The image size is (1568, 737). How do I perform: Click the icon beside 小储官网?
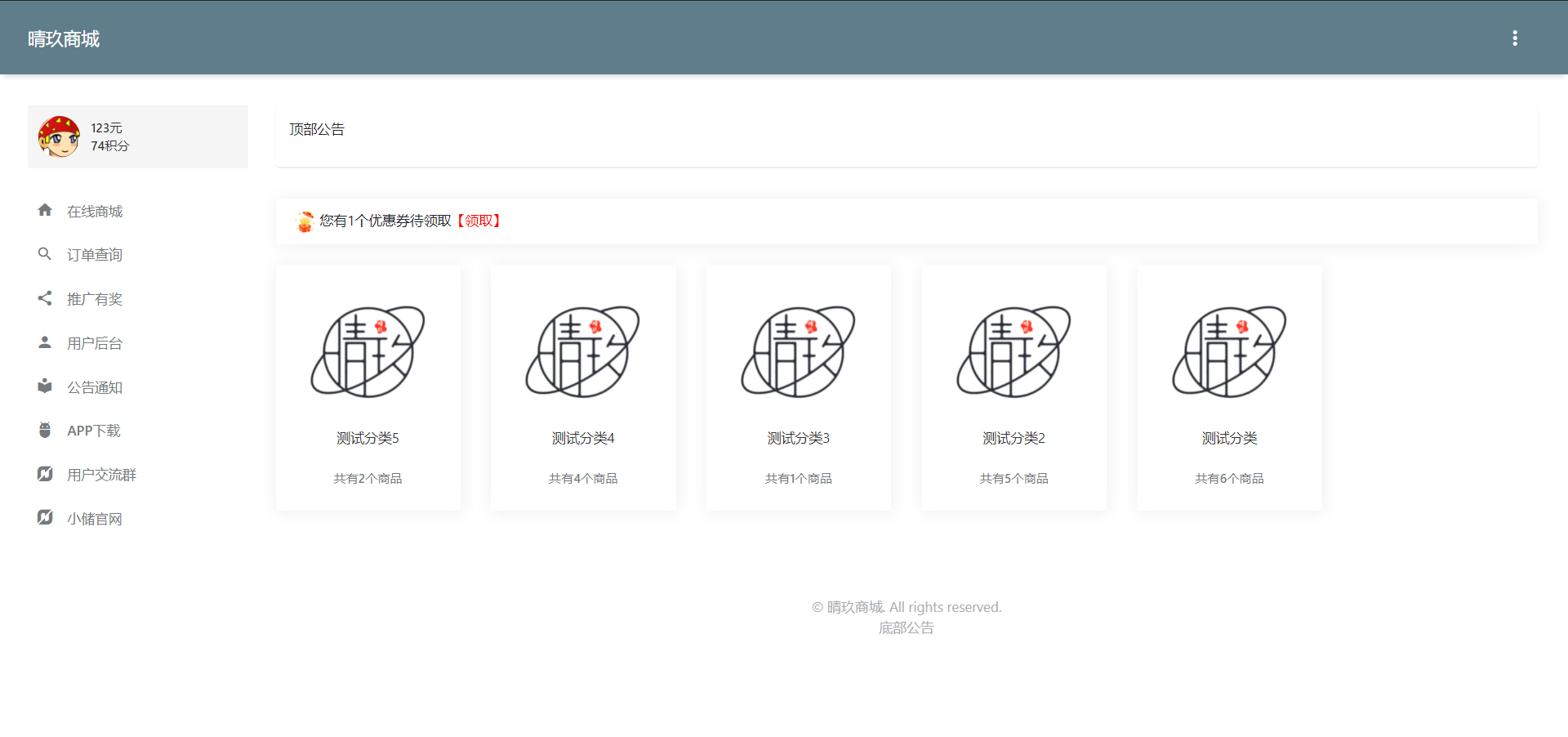pos(45,518)
